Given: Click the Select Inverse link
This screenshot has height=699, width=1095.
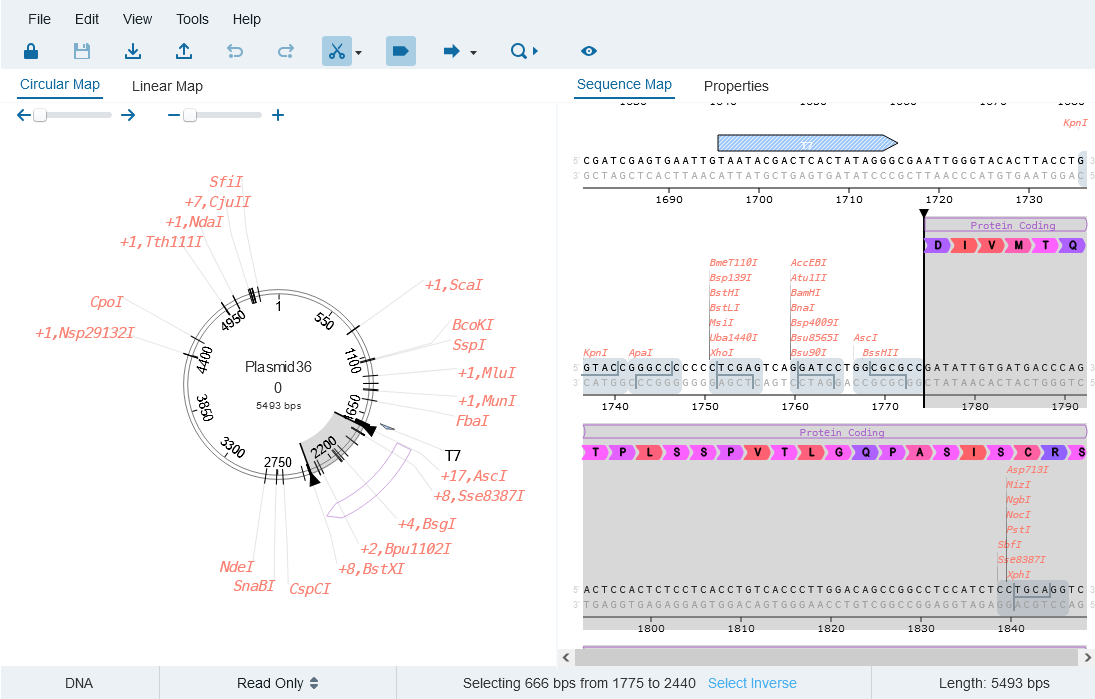Looking at the screenshot, I should tap(752, 682).
